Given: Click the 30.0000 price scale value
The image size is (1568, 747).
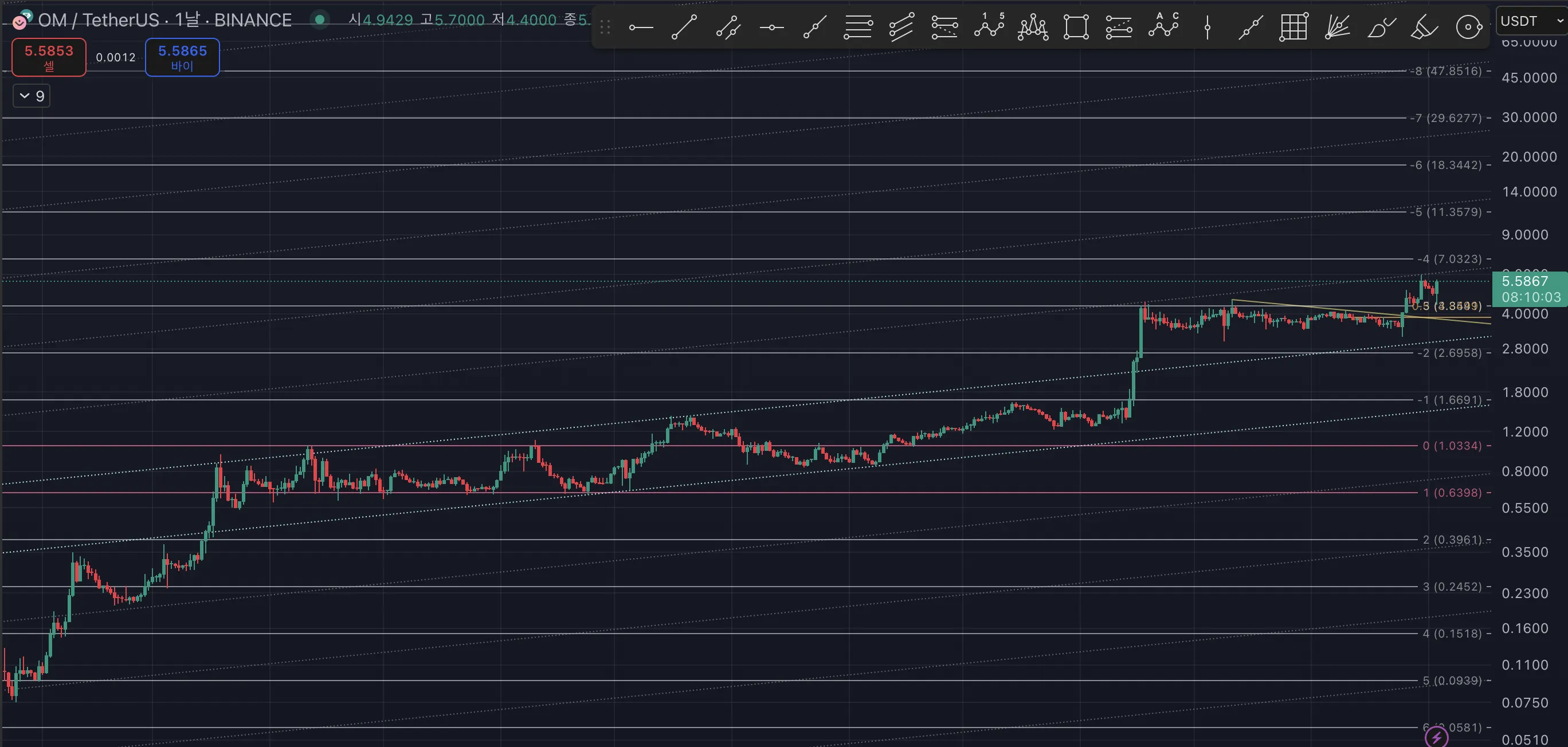Looking at the screenshot, I should [x=1529, y=117].
